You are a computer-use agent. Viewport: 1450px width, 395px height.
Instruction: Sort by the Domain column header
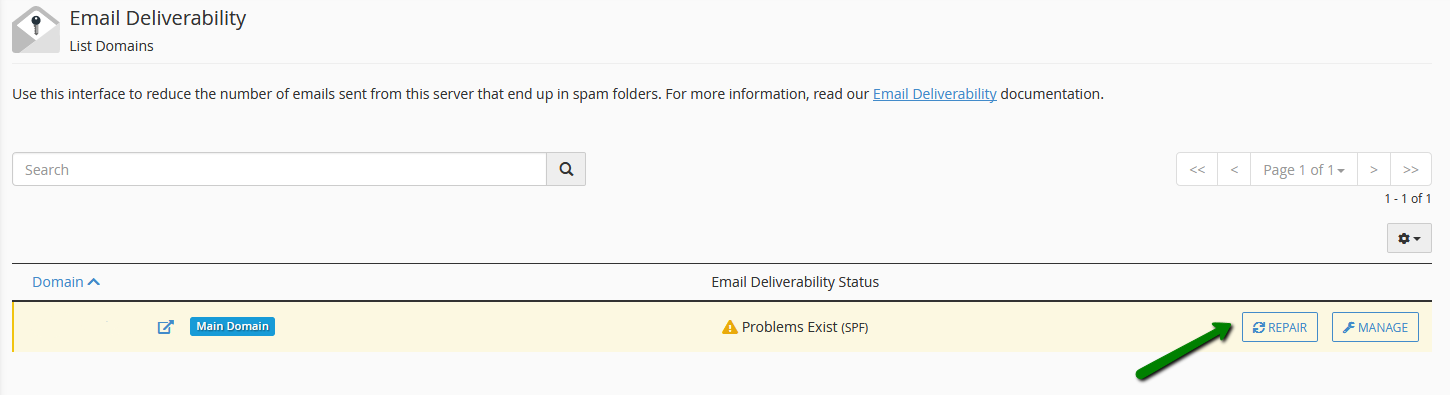point(58,282)
